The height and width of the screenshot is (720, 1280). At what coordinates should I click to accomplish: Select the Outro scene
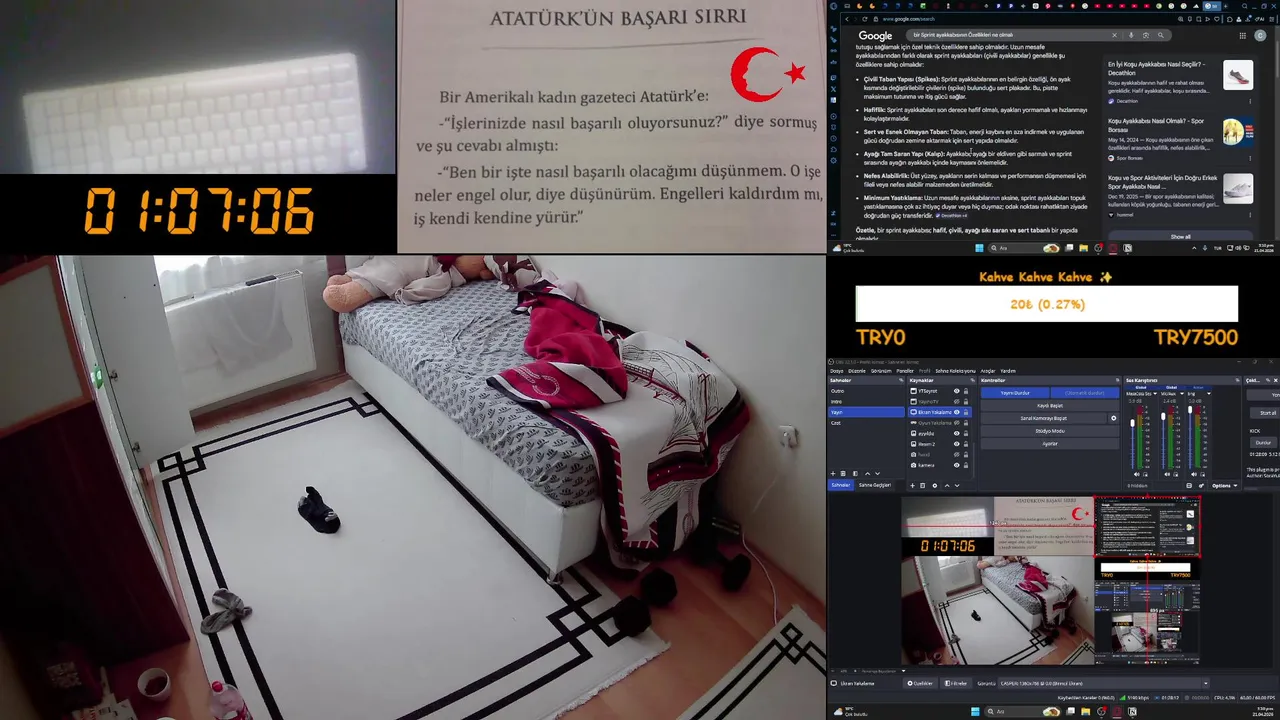click(x=866, y=391)
